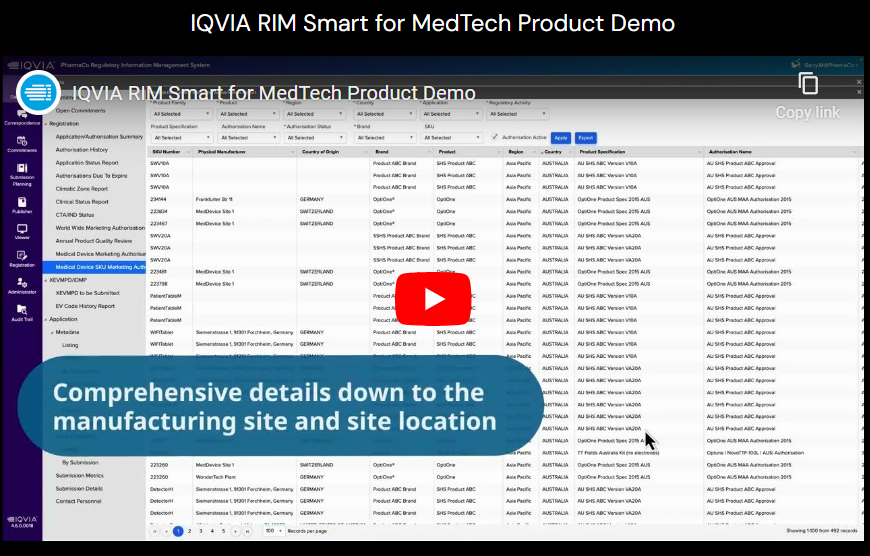
Task: Open the Authorisation Status dropdown
Action: tap(315, 138)
